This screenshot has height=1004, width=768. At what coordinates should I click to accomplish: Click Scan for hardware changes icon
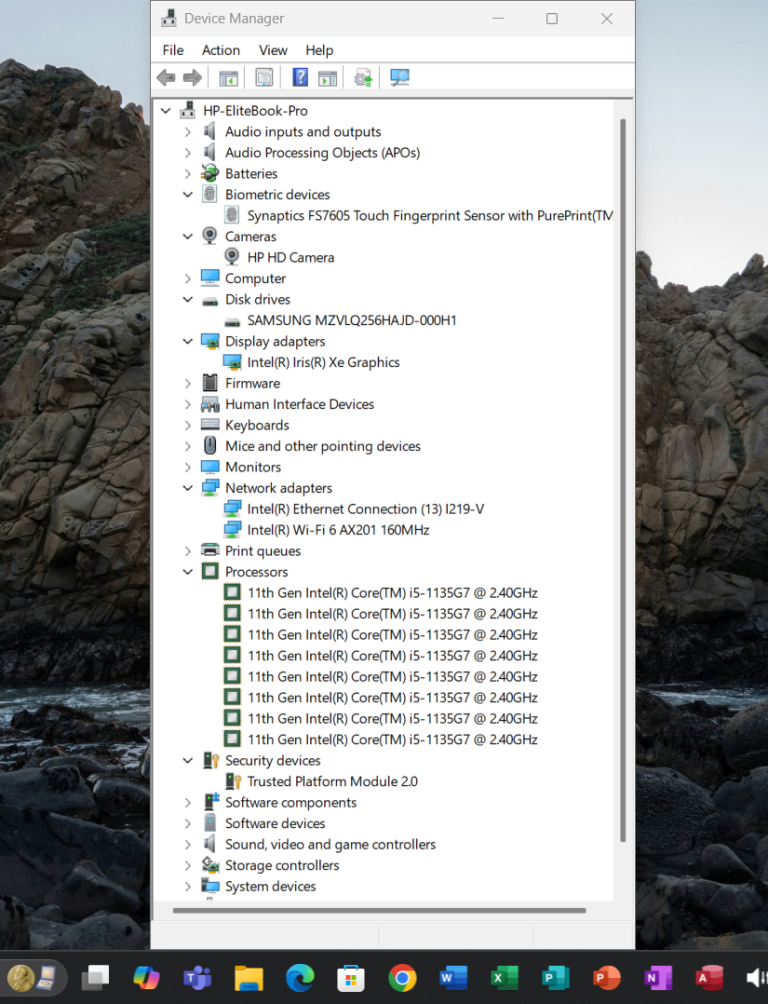pyautogui.click(x=400, y=78)
